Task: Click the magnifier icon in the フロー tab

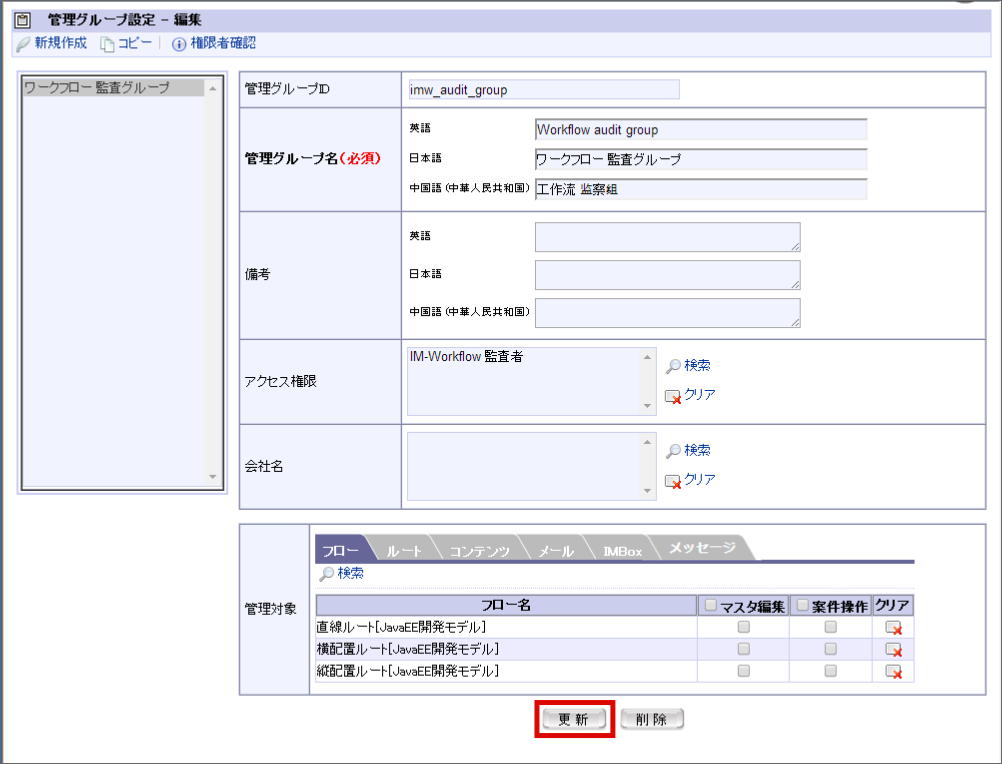Action: click(x=327, y=574)
